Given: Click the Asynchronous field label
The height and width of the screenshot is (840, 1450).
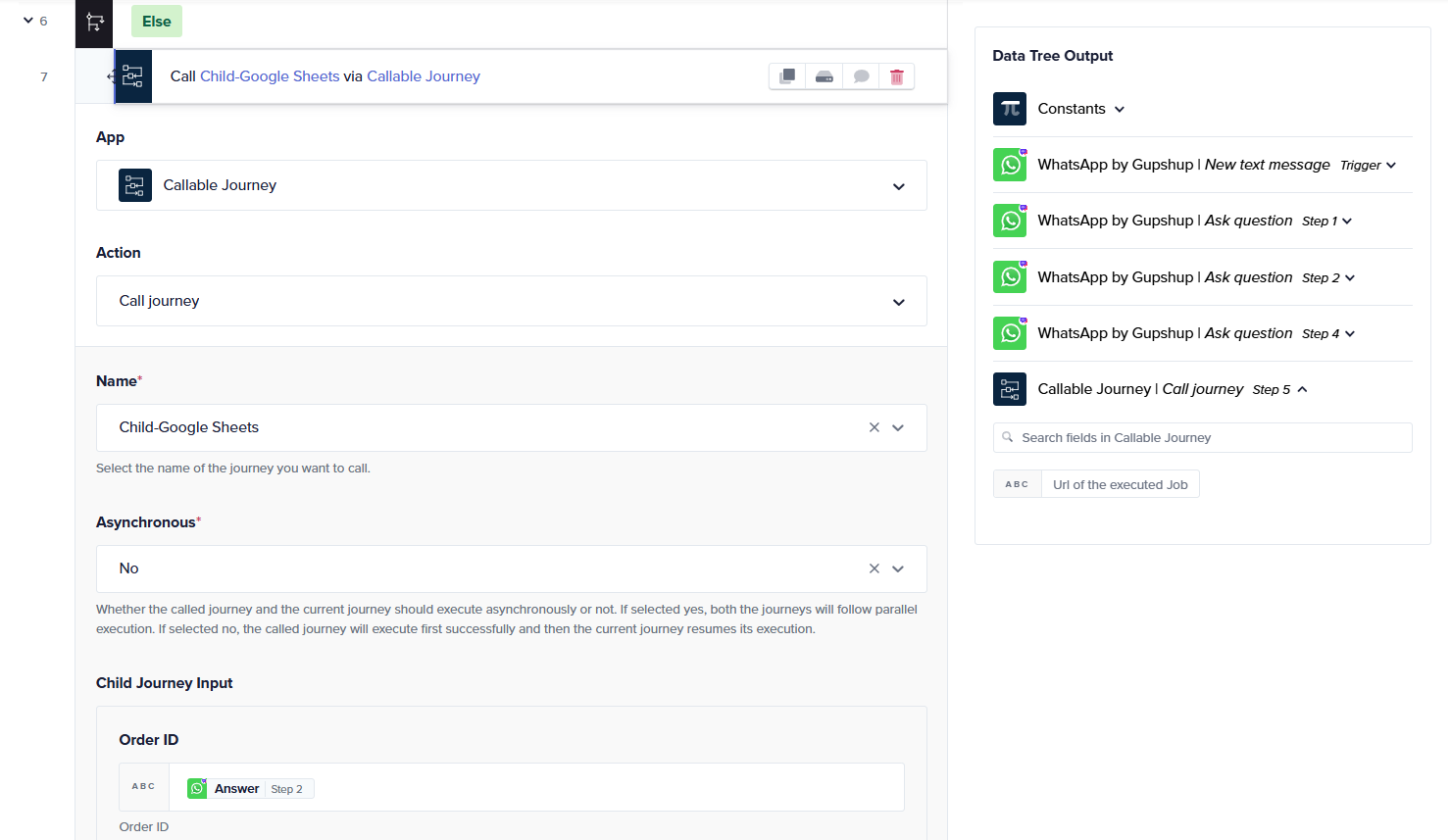Looking at the screenshot, I should coord(148,522).
